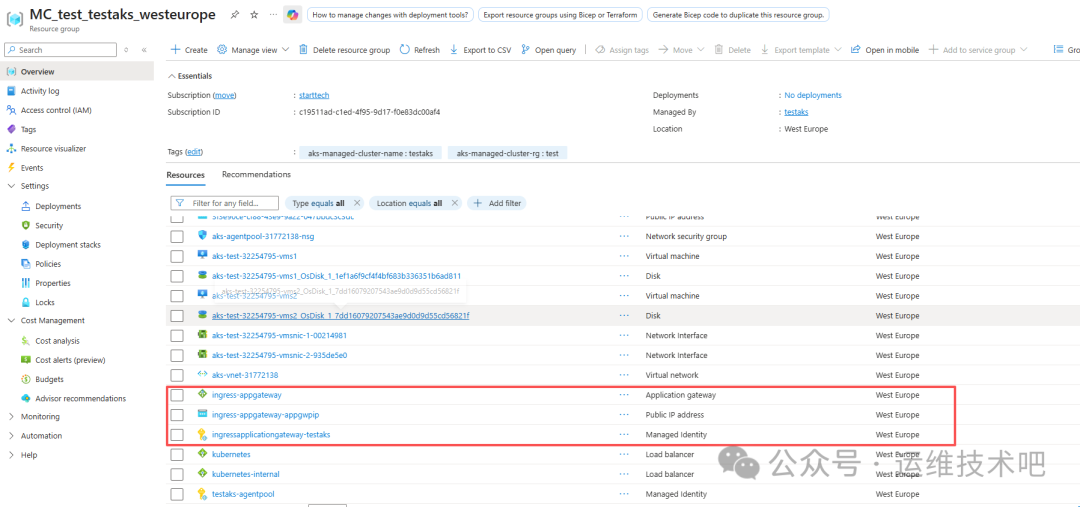The height and width of the screenshot is (507, 1080).
Task: Click the testaks Managed By link
Action: [x=796, y=112]
